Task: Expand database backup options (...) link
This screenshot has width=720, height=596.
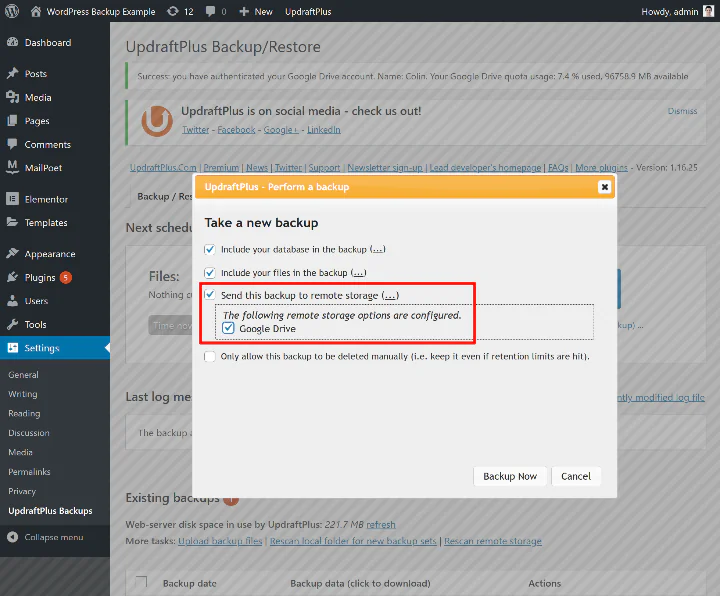Action: point(378,249)
